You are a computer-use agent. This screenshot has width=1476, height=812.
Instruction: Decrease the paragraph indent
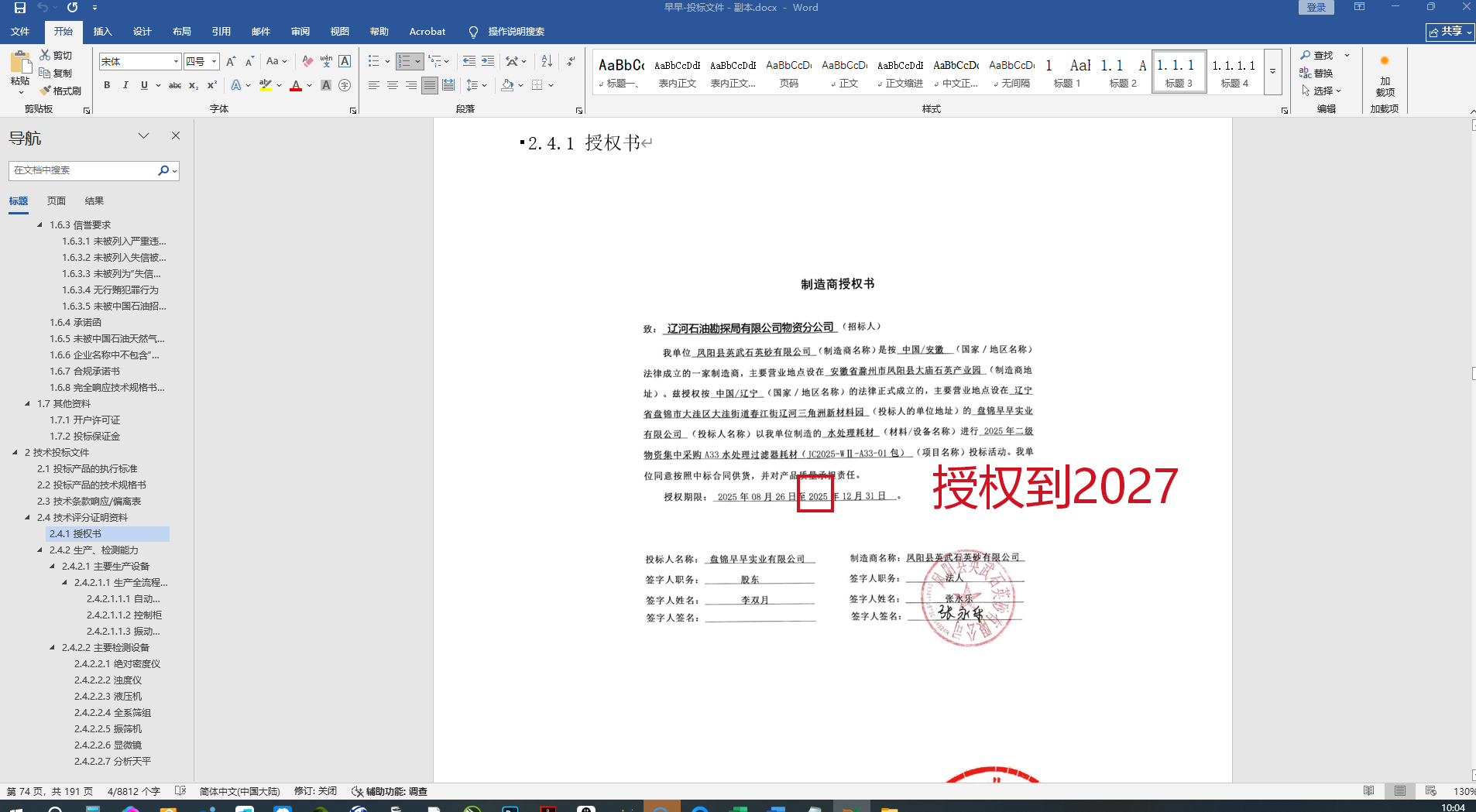click(469, 61)
